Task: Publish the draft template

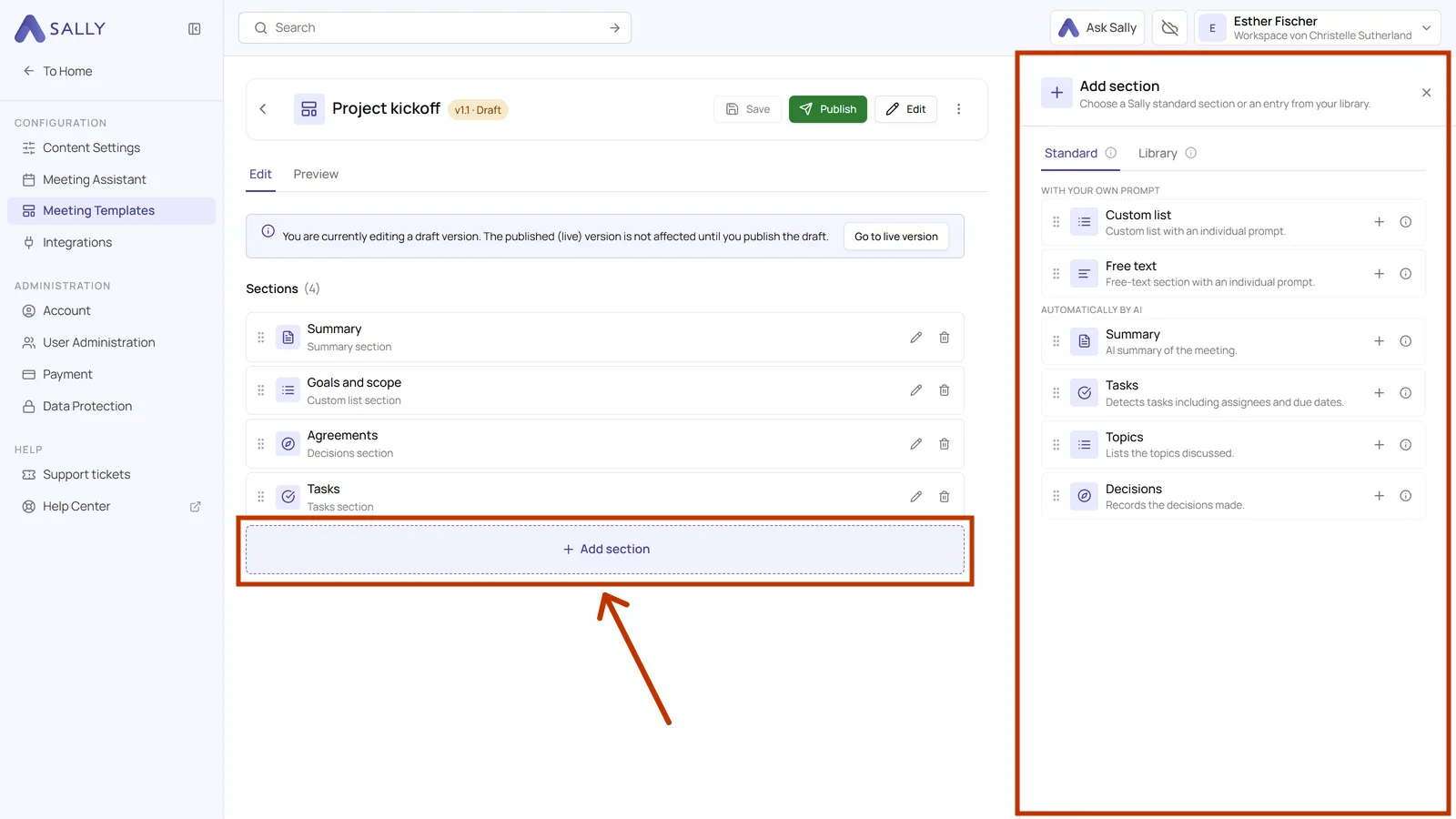Action: (828, 109)
